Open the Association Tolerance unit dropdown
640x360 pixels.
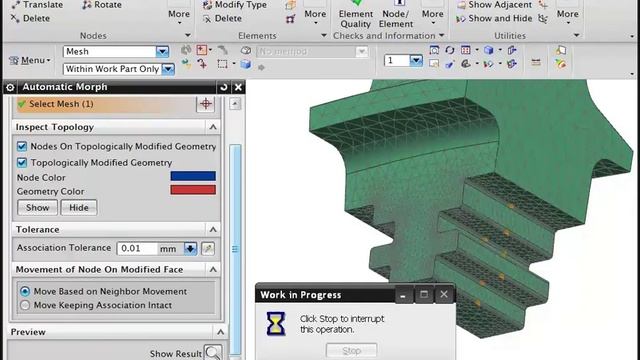pyautogui.click(x=190, y=248)
